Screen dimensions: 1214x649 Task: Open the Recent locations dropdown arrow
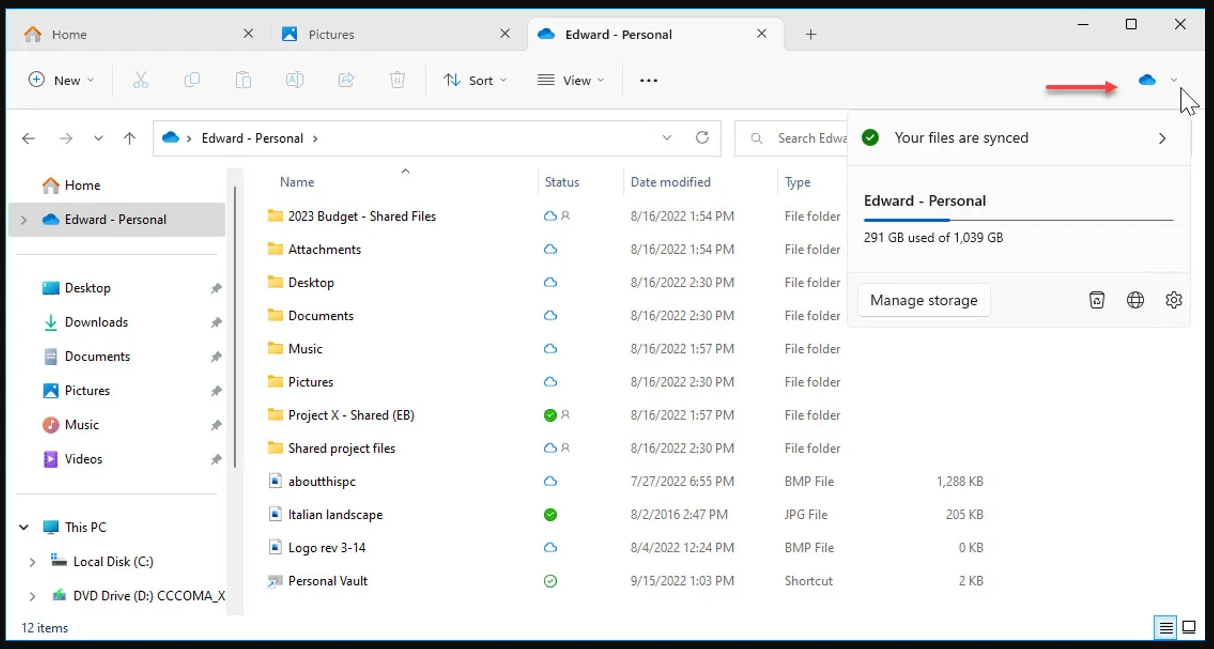click(98, 139)
